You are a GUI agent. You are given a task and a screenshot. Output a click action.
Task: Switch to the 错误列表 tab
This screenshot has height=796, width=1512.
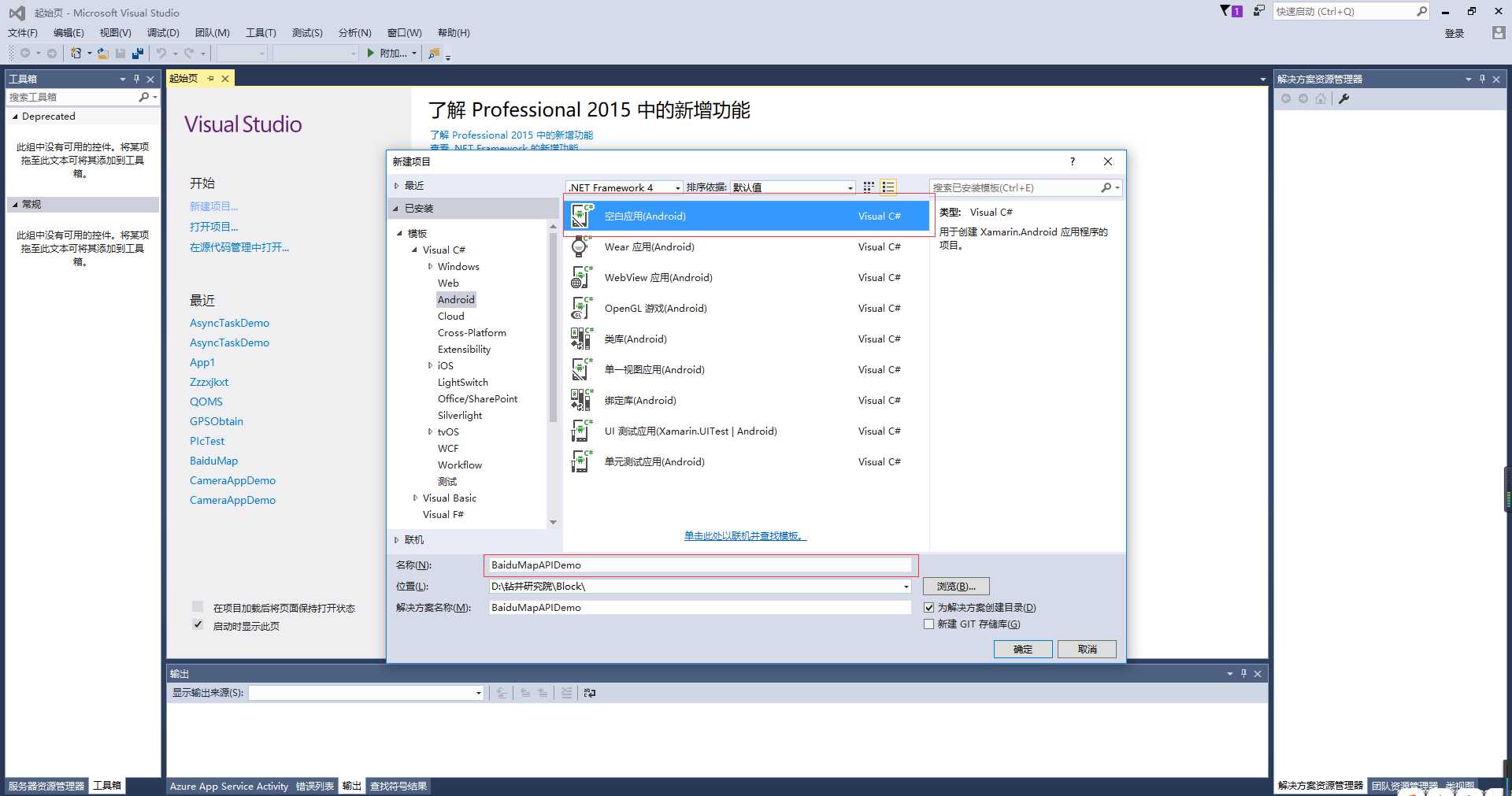click(315, 786)
